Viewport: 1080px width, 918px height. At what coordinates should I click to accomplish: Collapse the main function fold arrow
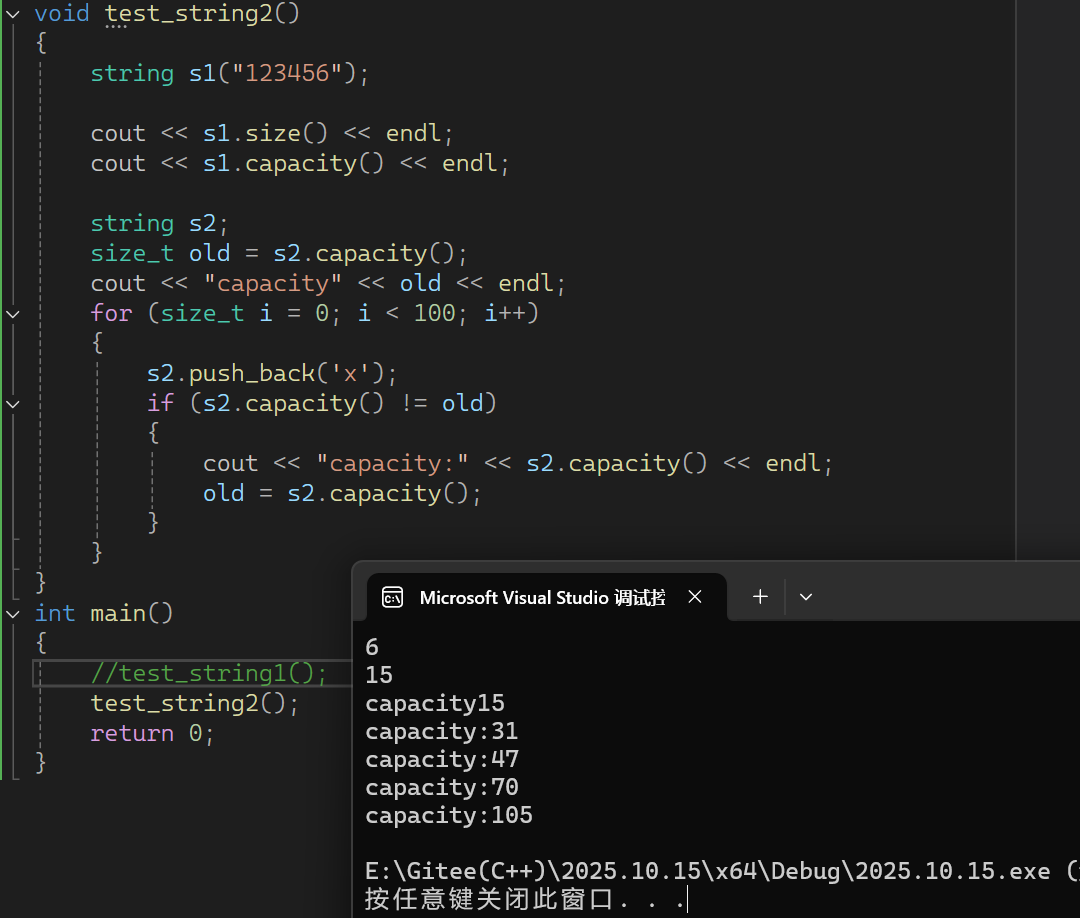point(12,614)
